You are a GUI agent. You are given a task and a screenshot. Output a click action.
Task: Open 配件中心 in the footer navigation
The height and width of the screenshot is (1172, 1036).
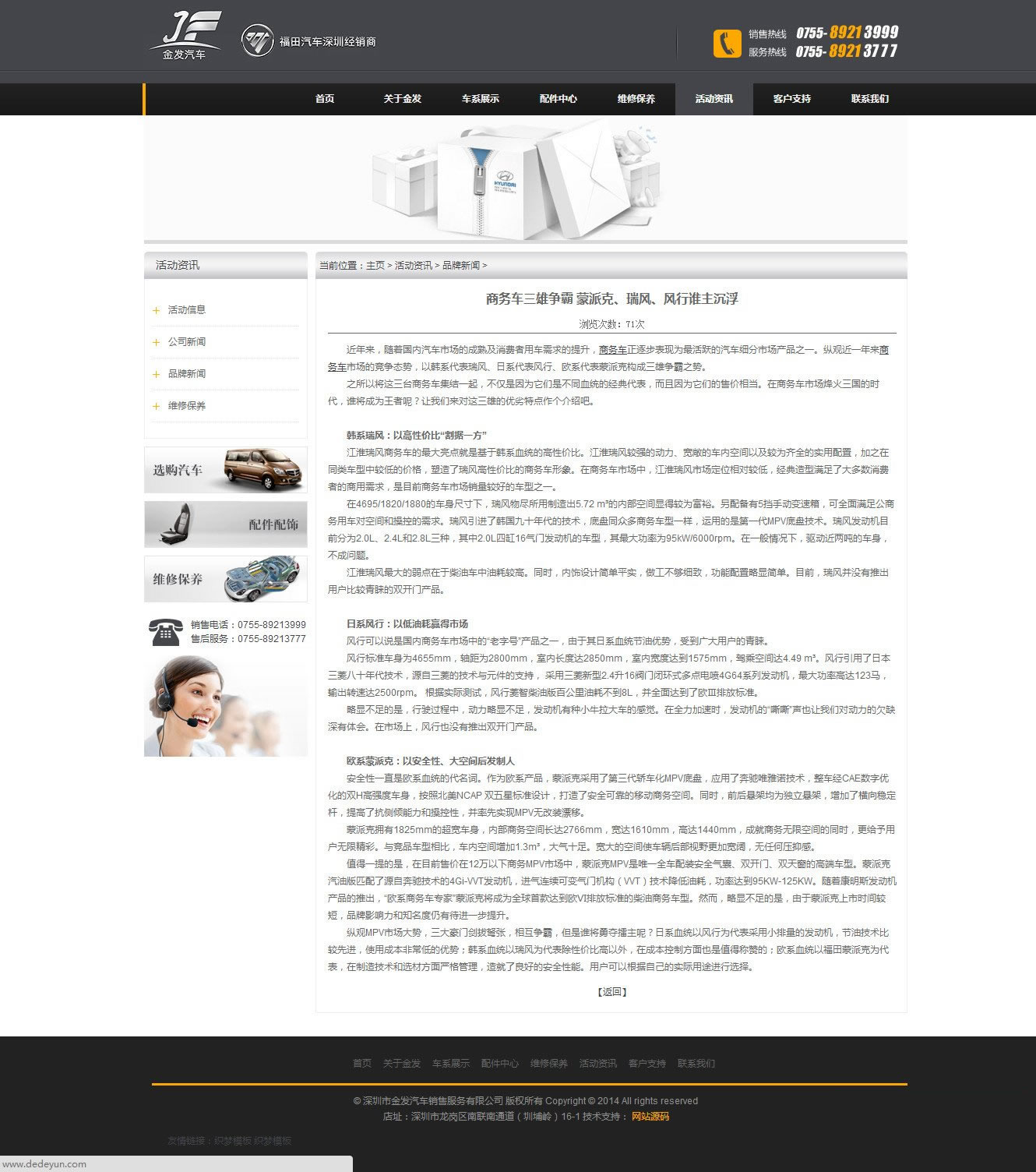500,1064
